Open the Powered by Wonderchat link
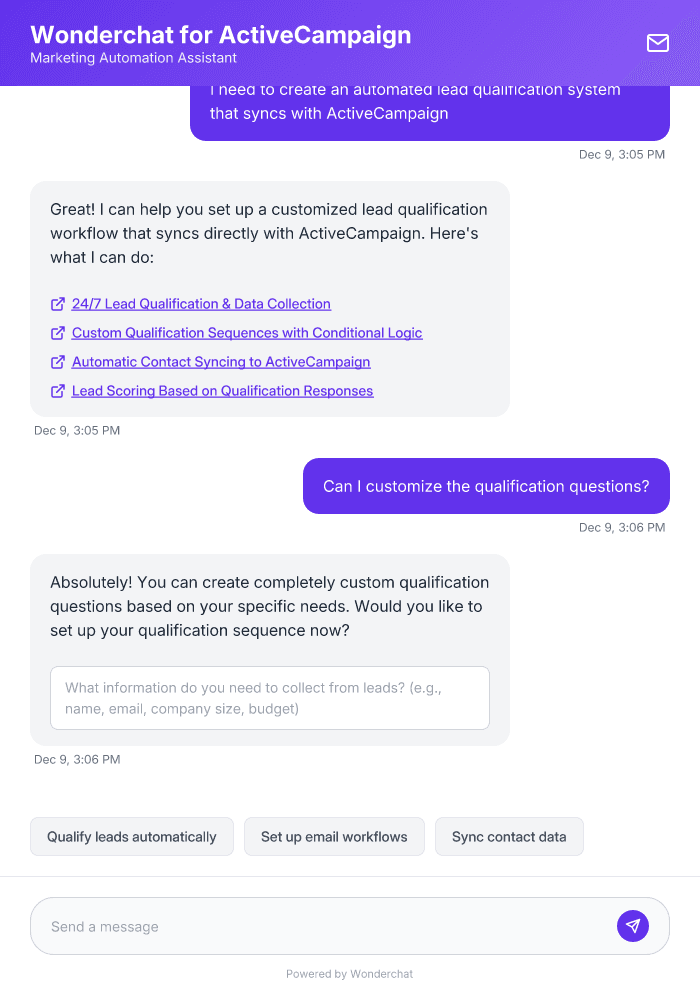Image resolution: width=700 pixels, height=1000 pixels. pyautogui.click(x=349, y=973)
